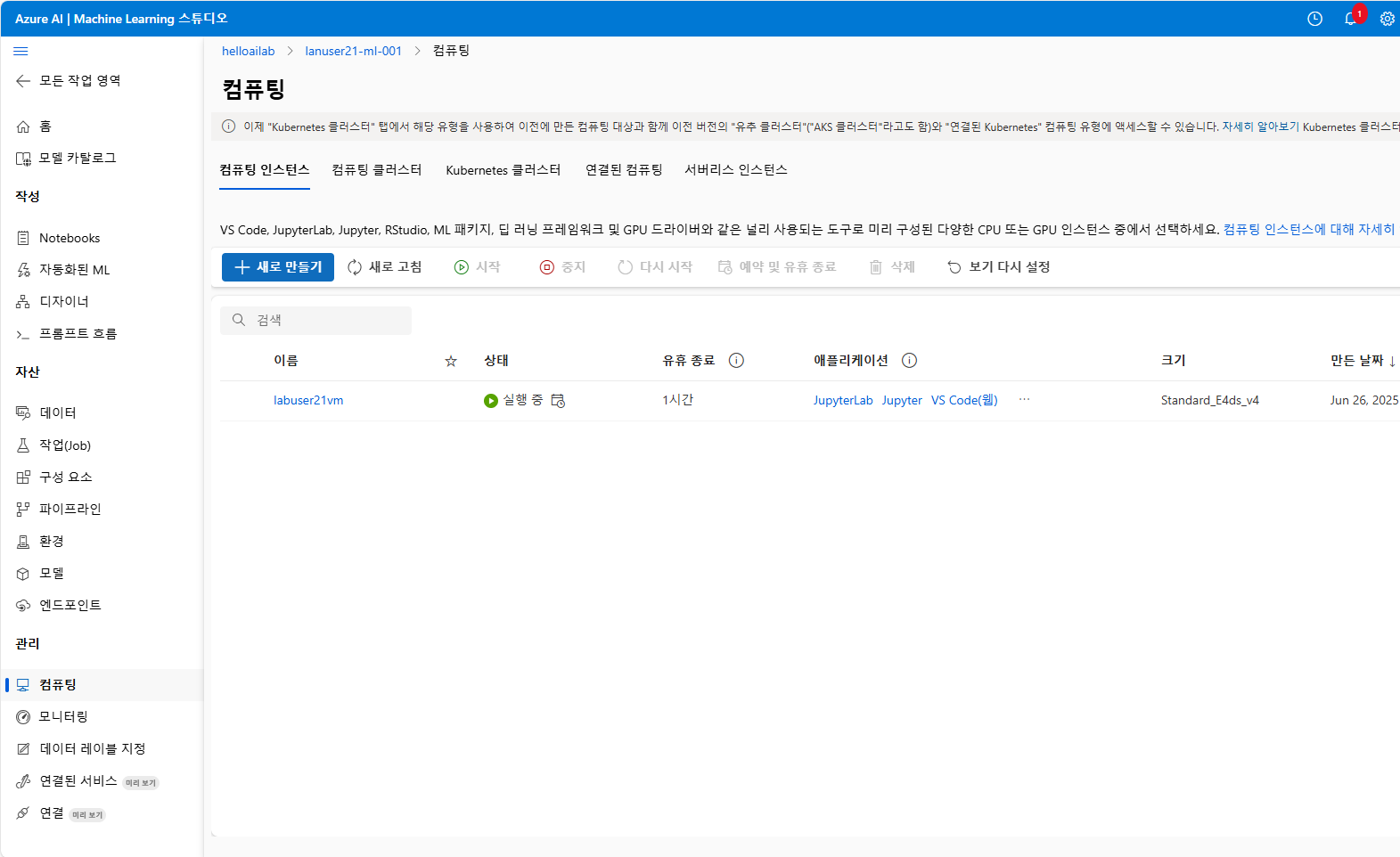The width and height of the screenshot is (1400, 857).
Task: Sort by the 만든 날짜 column
Action: pos(1363,361)
